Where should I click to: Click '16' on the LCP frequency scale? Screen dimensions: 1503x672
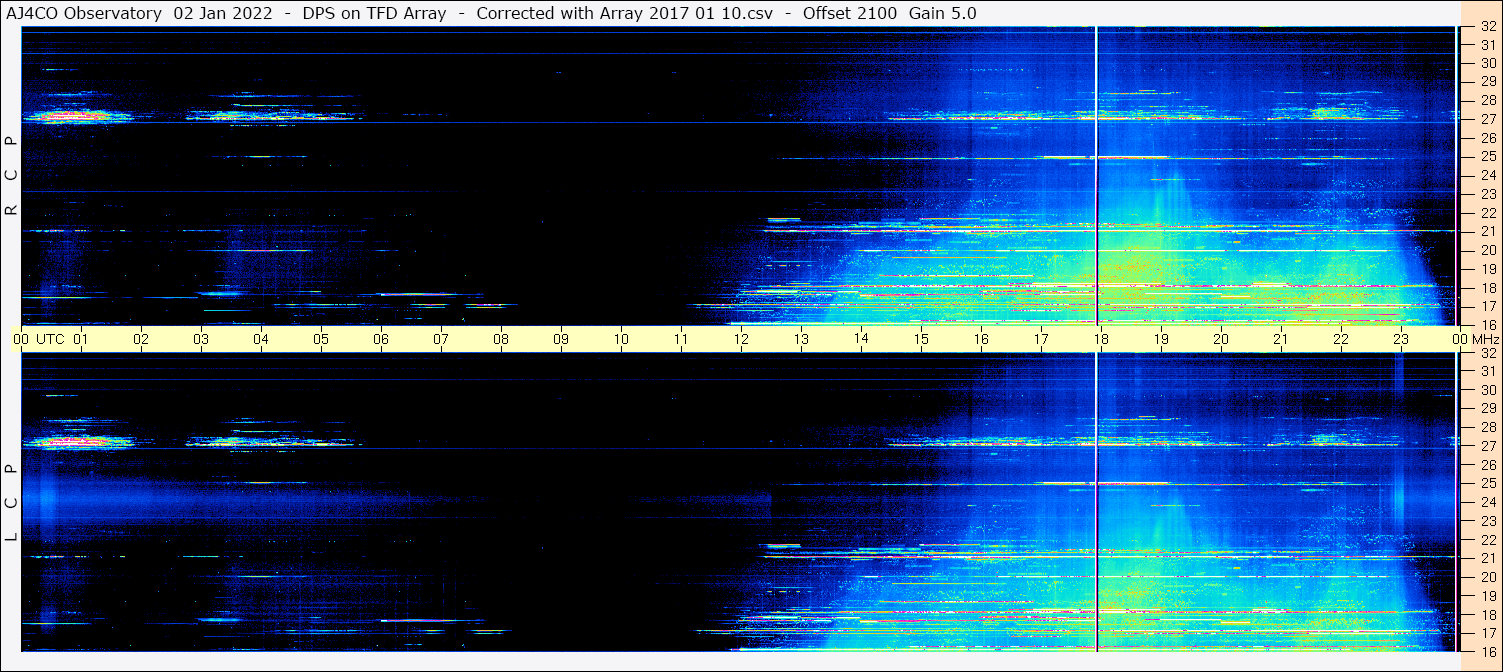(x=1488, y=651)
